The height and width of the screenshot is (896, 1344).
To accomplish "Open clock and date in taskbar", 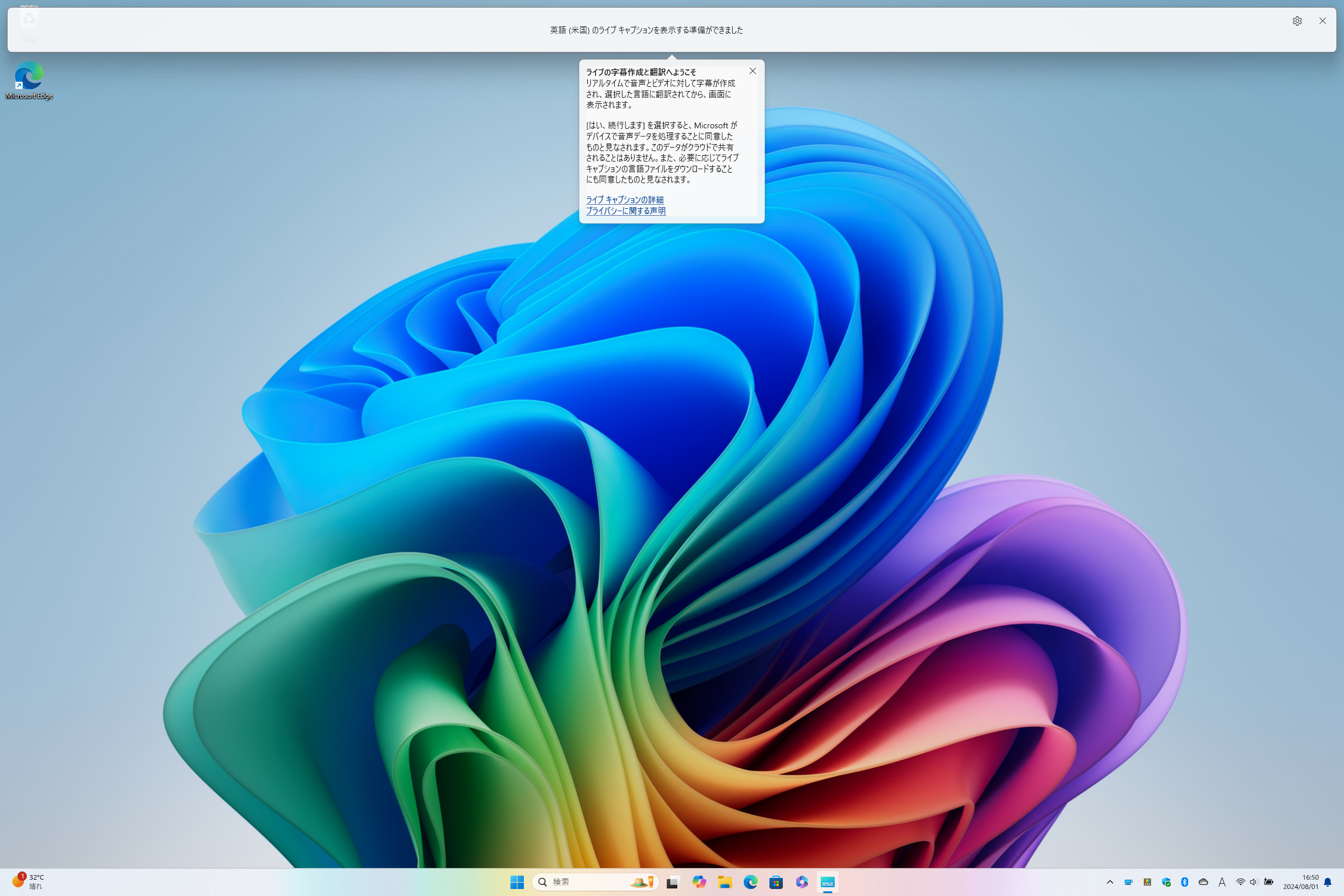I will click(1300, 881).
